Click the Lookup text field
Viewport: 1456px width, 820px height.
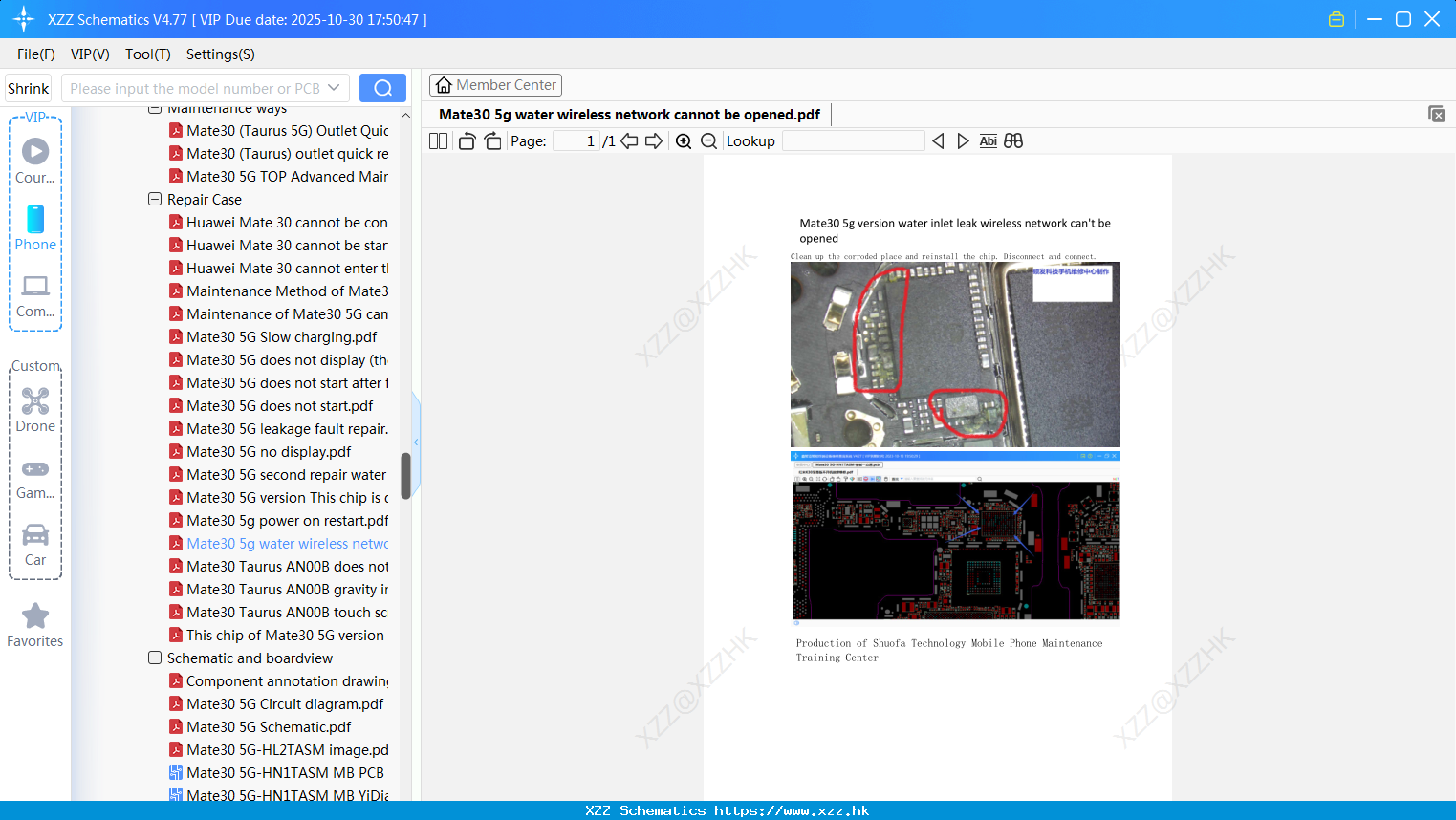tap(853, 140)
